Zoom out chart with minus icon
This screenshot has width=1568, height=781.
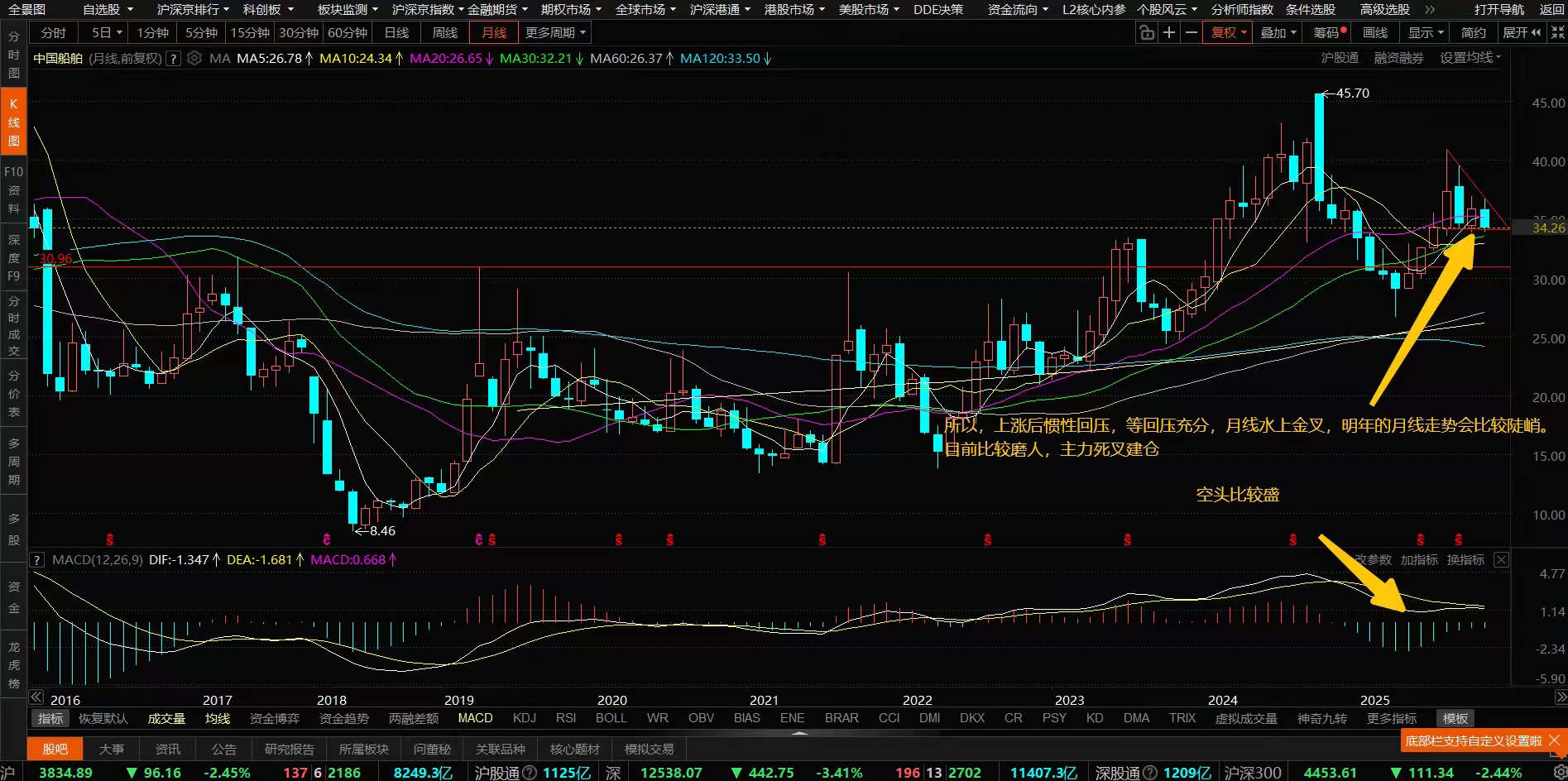tap(1192, 33)
